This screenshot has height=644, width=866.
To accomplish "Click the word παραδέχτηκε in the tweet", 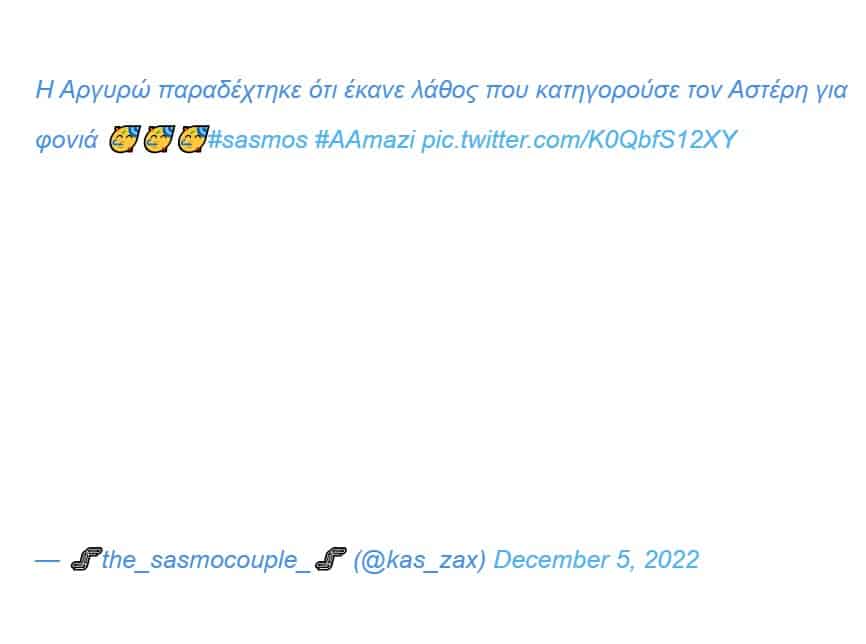I will click(x=230, y=89).
